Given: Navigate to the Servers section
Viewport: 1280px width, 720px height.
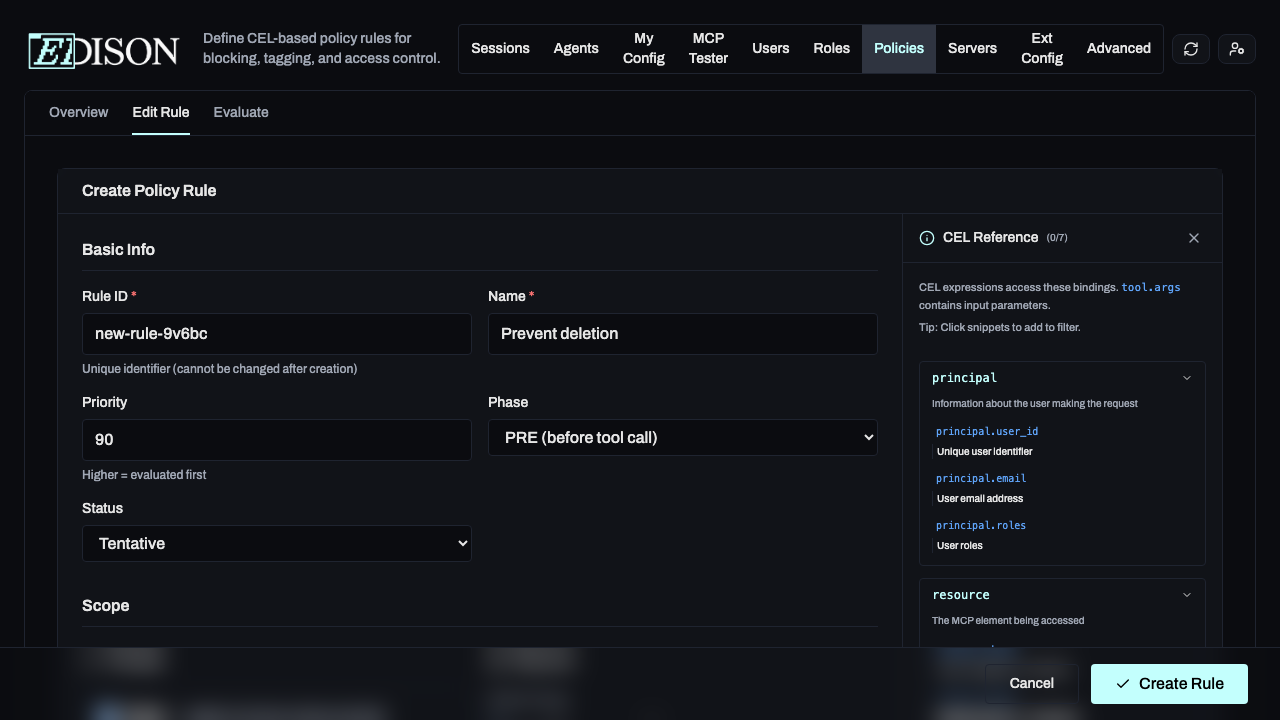Looking at the screenshot, I should tap(972, 48).
